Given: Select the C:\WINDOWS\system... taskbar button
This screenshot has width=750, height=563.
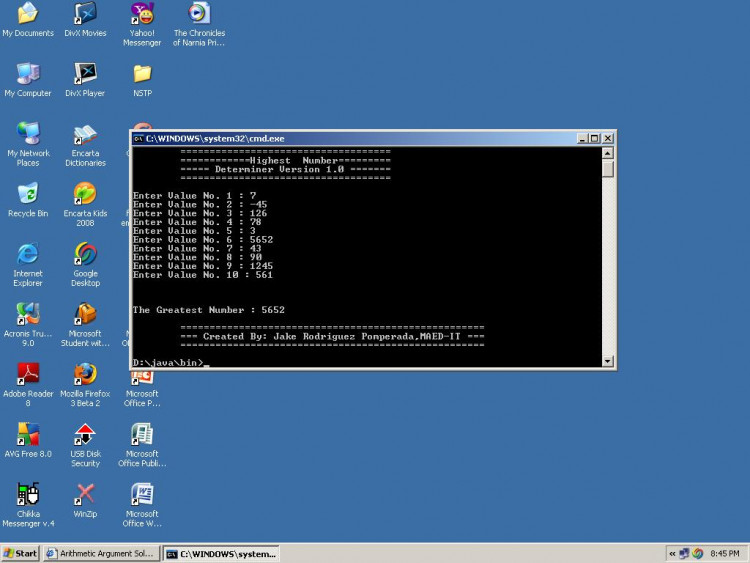Looking at the screenshot, I should pyautogui.click(x=220, y=553).
